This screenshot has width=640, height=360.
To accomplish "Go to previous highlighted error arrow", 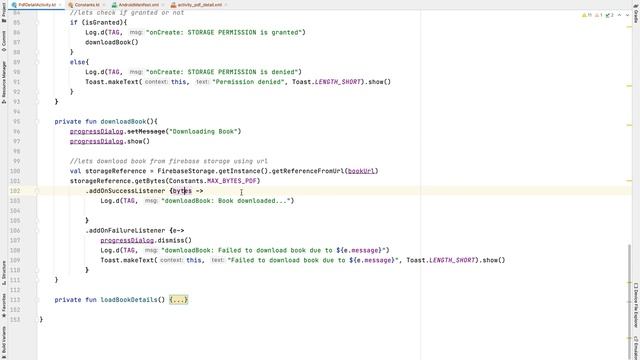I will [620, 15].
